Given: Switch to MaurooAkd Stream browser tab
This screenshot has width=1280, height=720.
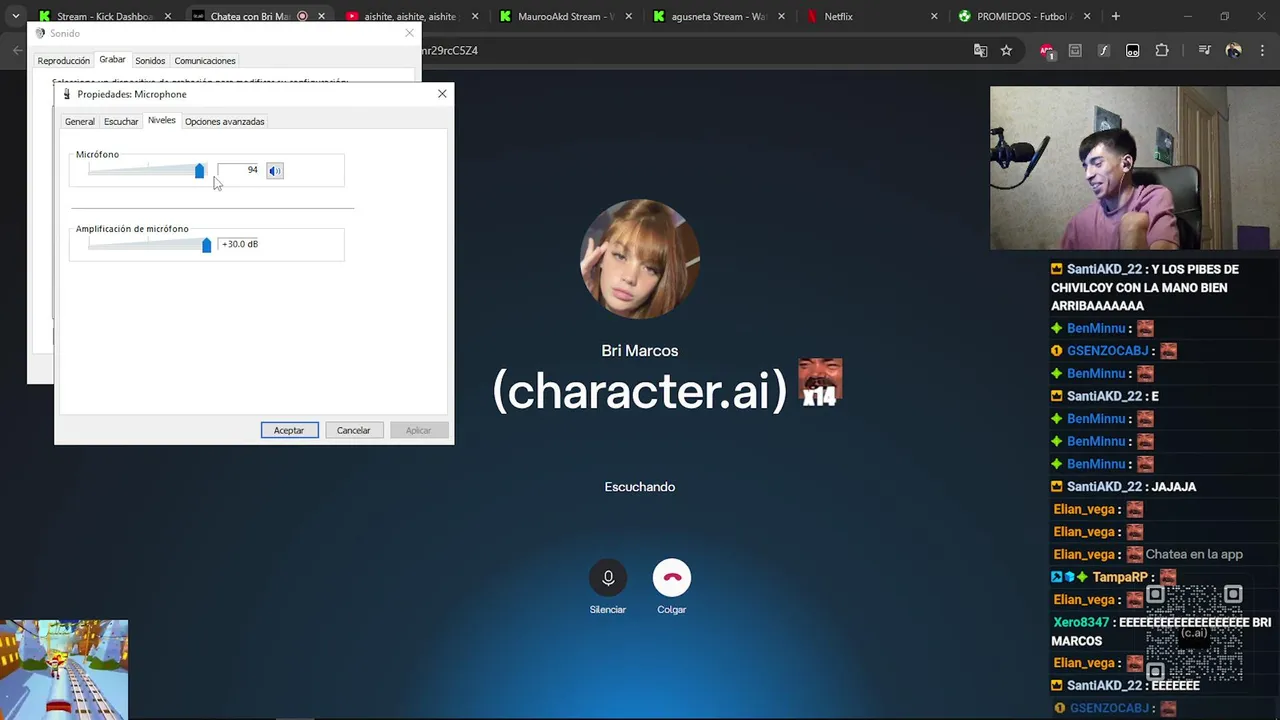Looking at the screenshot, I should click(x=565, y=16).
